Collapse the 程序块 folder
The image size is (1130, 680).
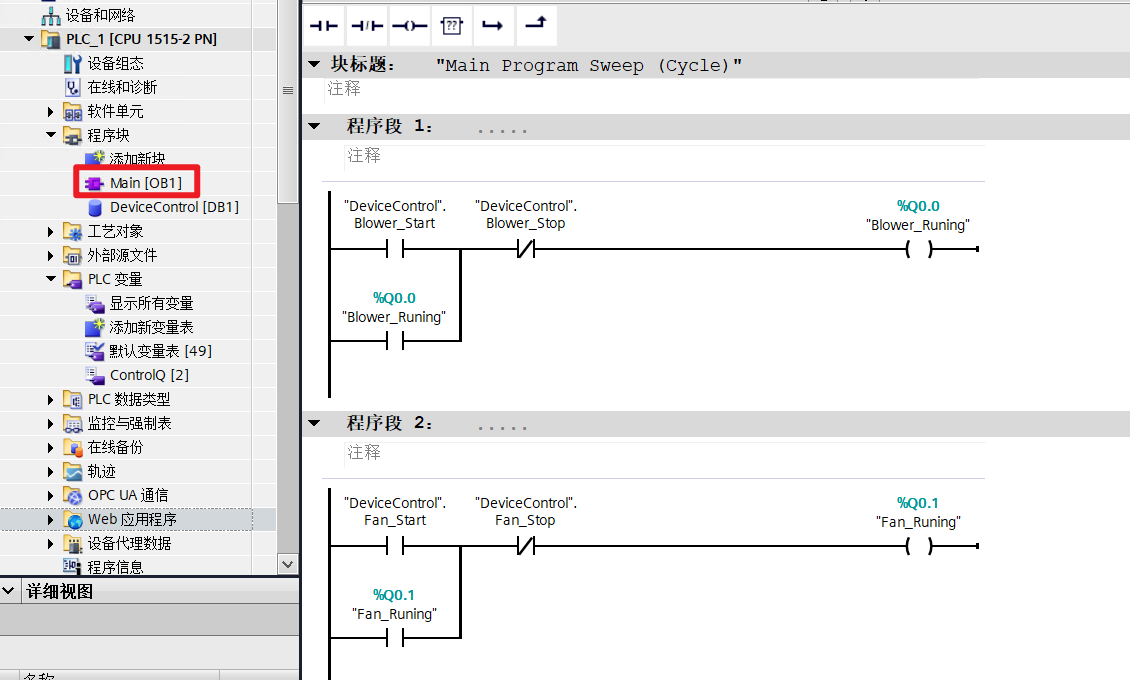coord(51,135)
